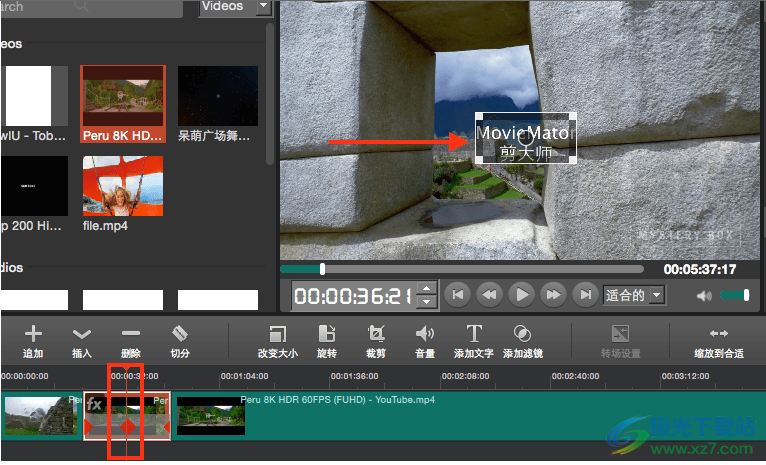Skip to the start of the video
Screen dimensions: 766x465
(458, 295)
